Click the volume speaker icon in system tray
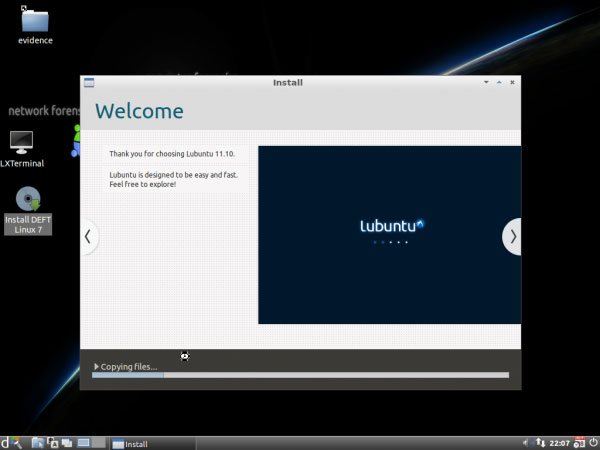The width and height of the screenshot is (600, 450). [525, 443]
